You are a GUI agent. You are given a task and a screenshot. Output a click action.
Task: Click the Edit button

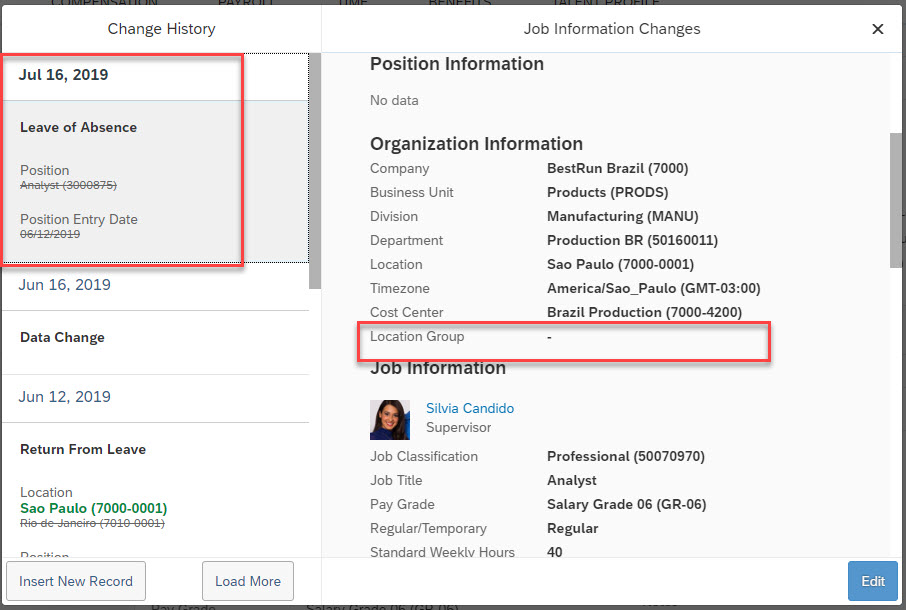click(872, 581)
